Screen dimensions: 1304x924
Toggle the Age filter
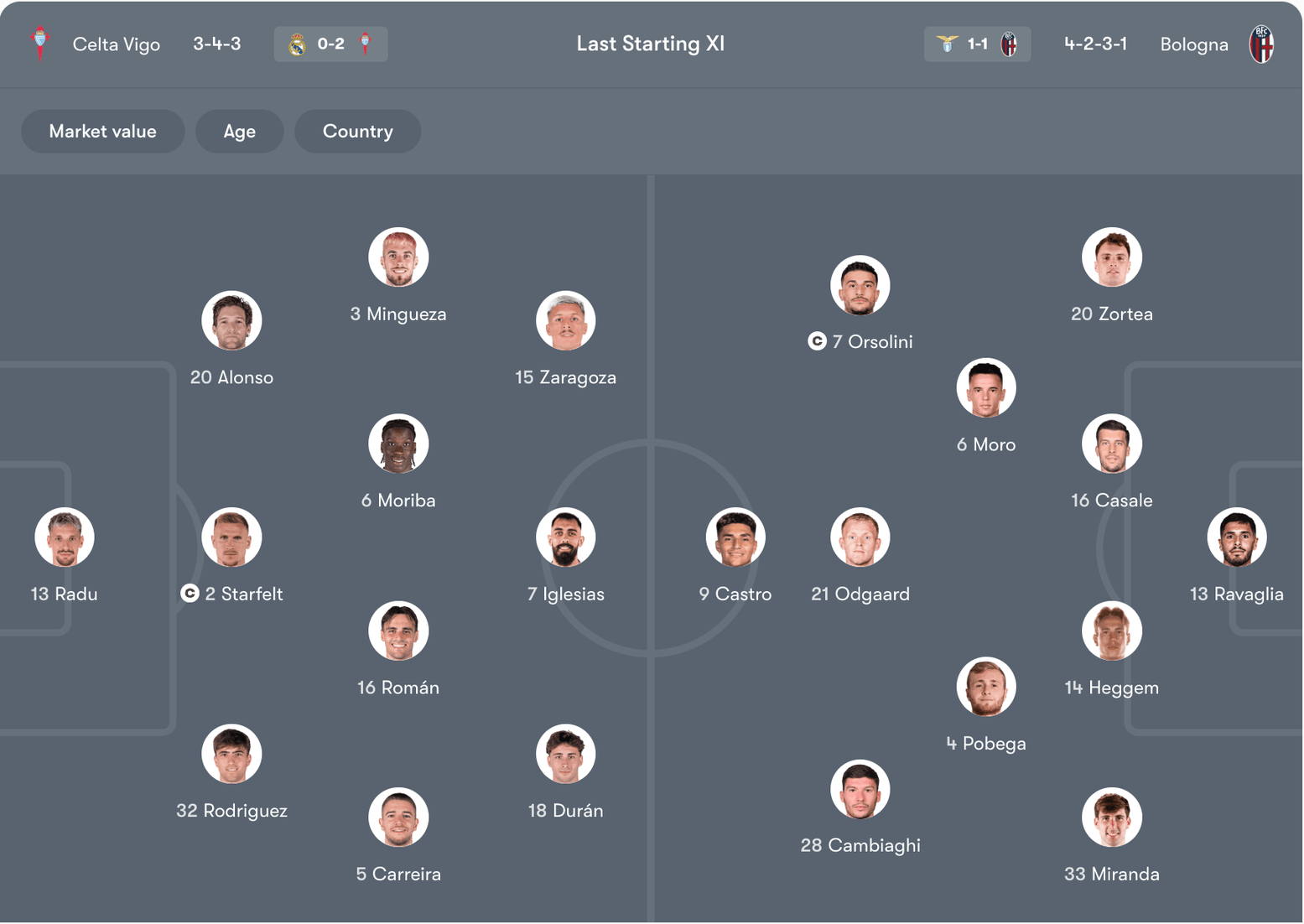239,132
